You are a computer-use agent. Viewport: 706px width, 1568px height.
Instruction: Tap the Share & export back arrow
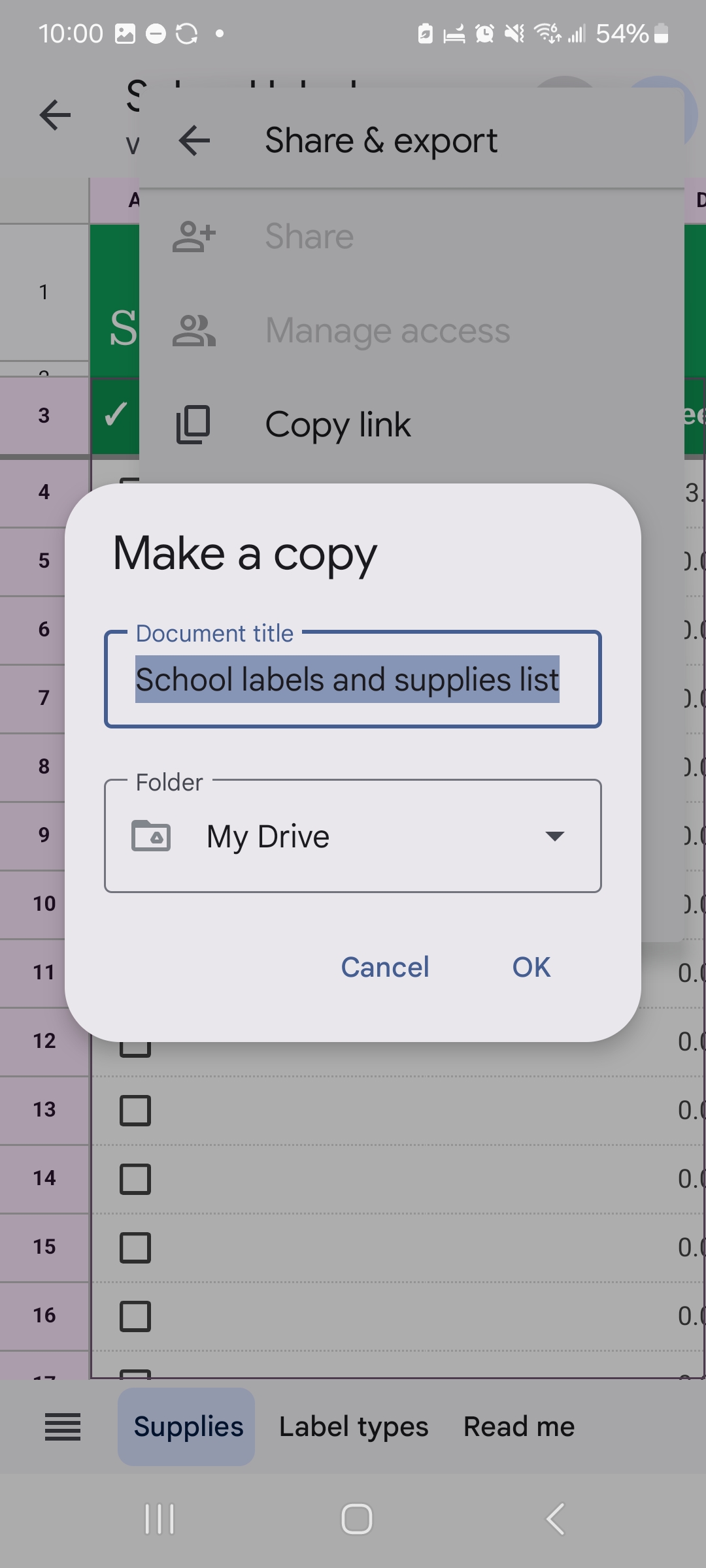194,140
